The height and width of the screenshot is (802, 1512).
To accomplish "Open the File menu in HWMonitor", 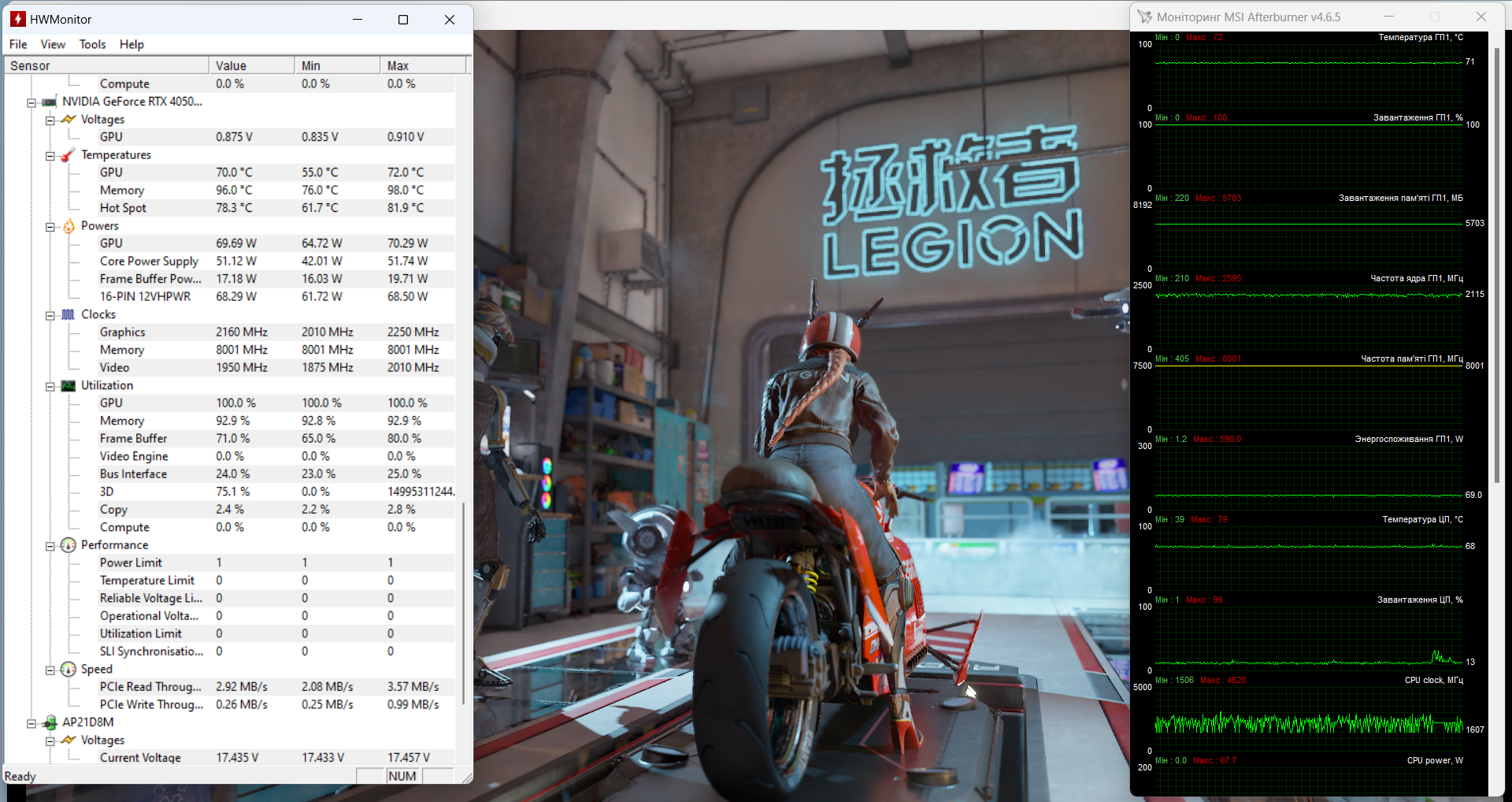I will coord(18,44).
